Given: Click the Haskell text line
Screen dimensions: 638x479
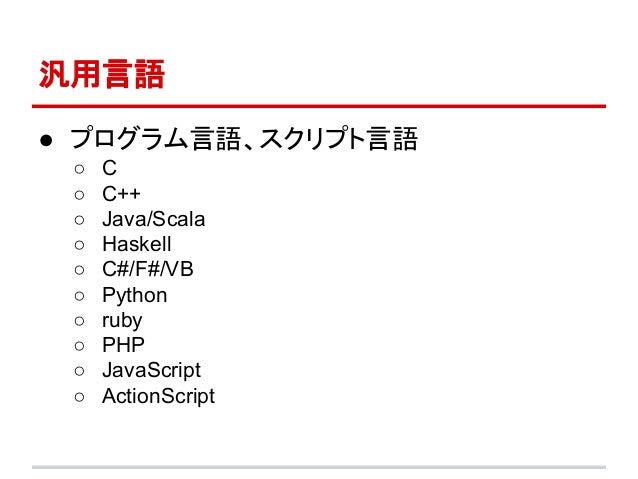Looking at the screenshot, I should click(137, 244).
